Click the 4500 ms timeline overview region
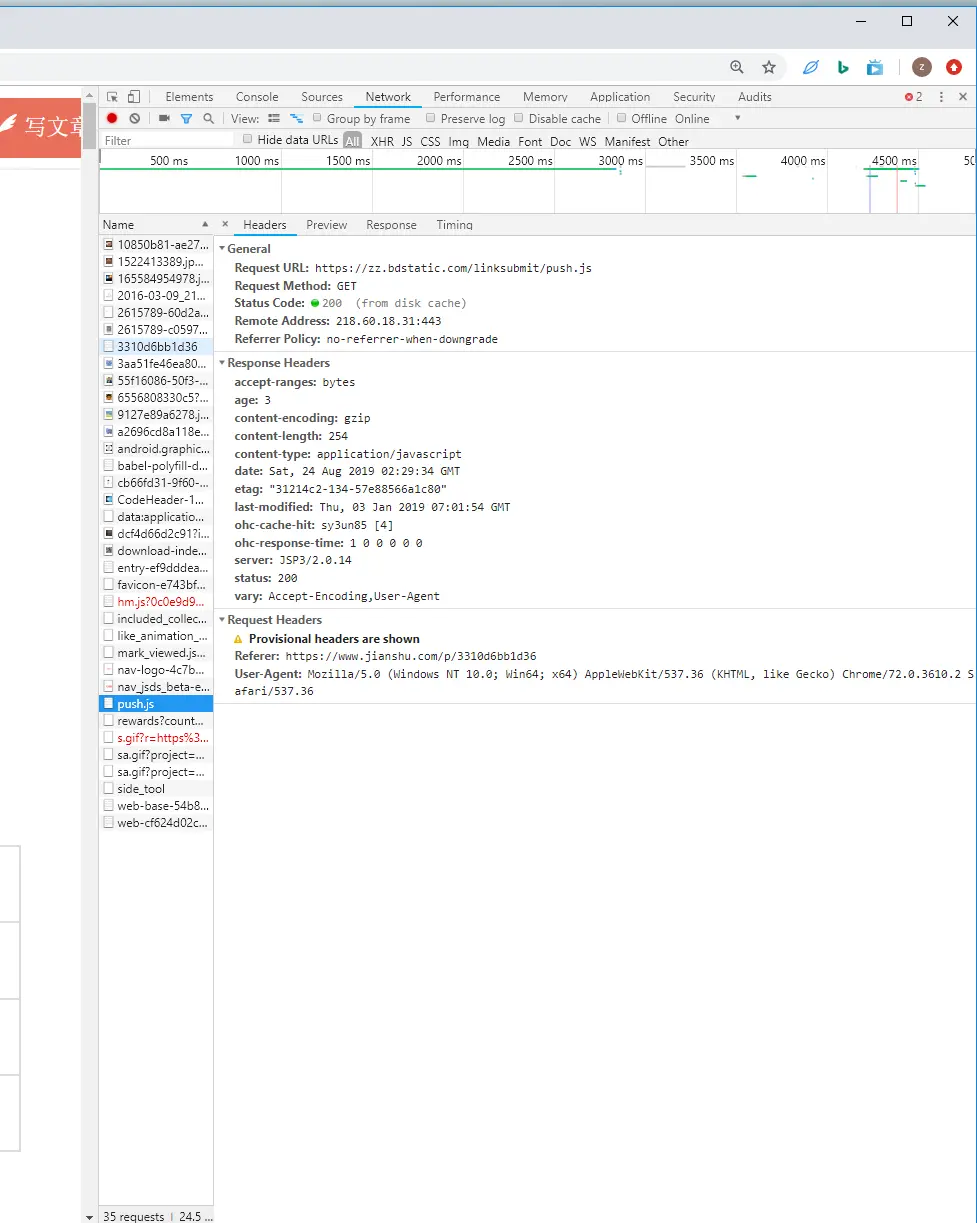977x1223 pixels. click(x=893, y=161)
